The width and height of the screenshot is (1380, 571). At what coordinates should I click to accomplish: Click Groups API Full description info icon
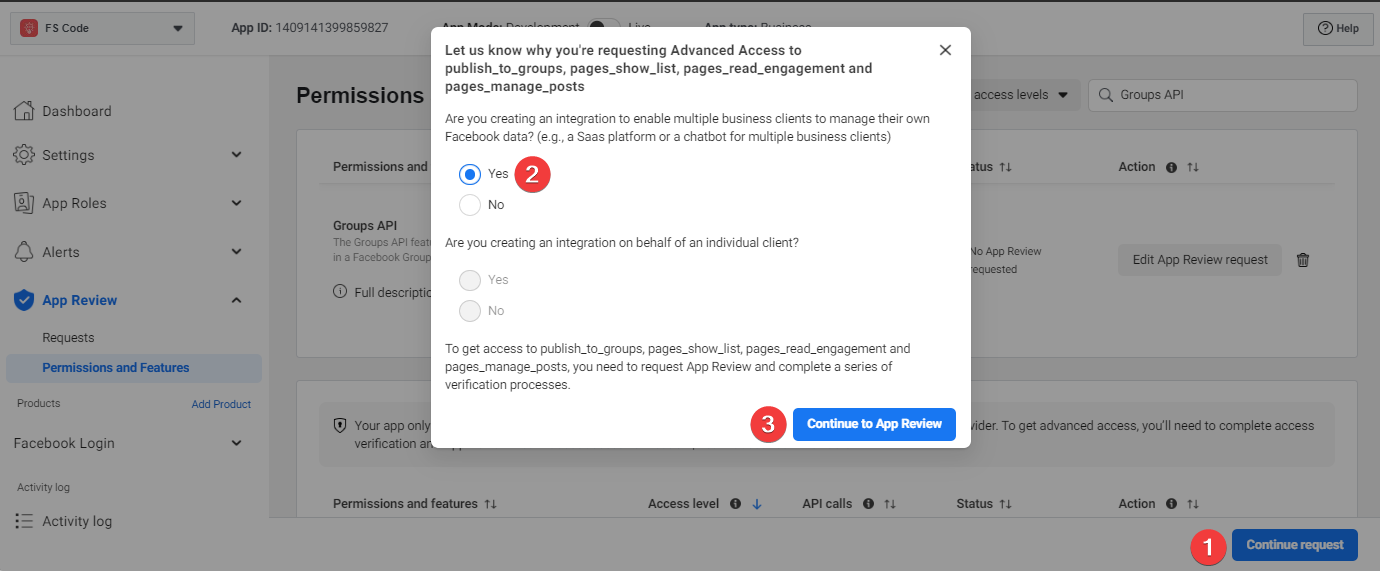pos(341,292)
